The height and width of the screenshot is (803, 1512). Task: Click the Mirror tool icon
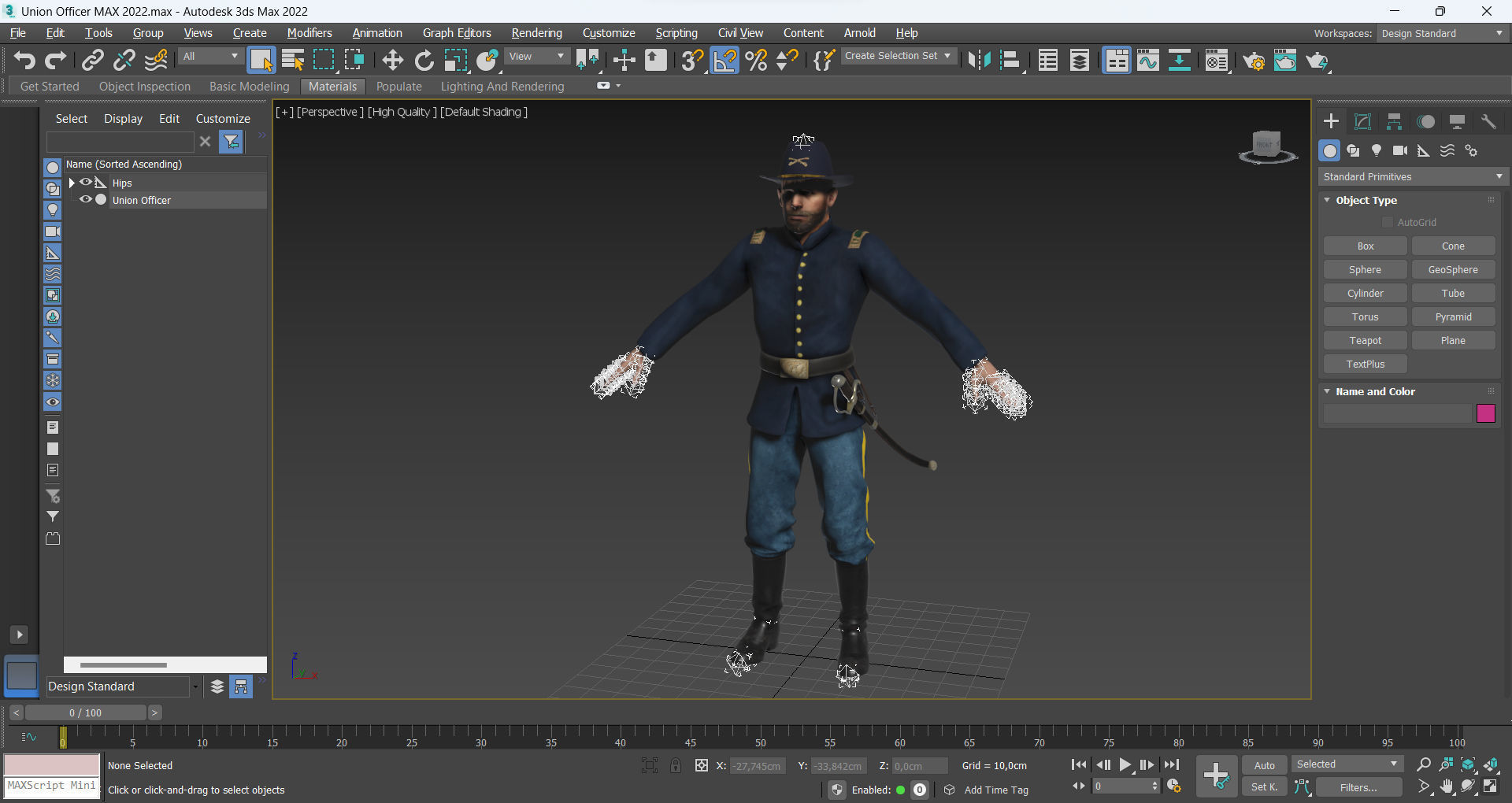click(x=979, y=60)
